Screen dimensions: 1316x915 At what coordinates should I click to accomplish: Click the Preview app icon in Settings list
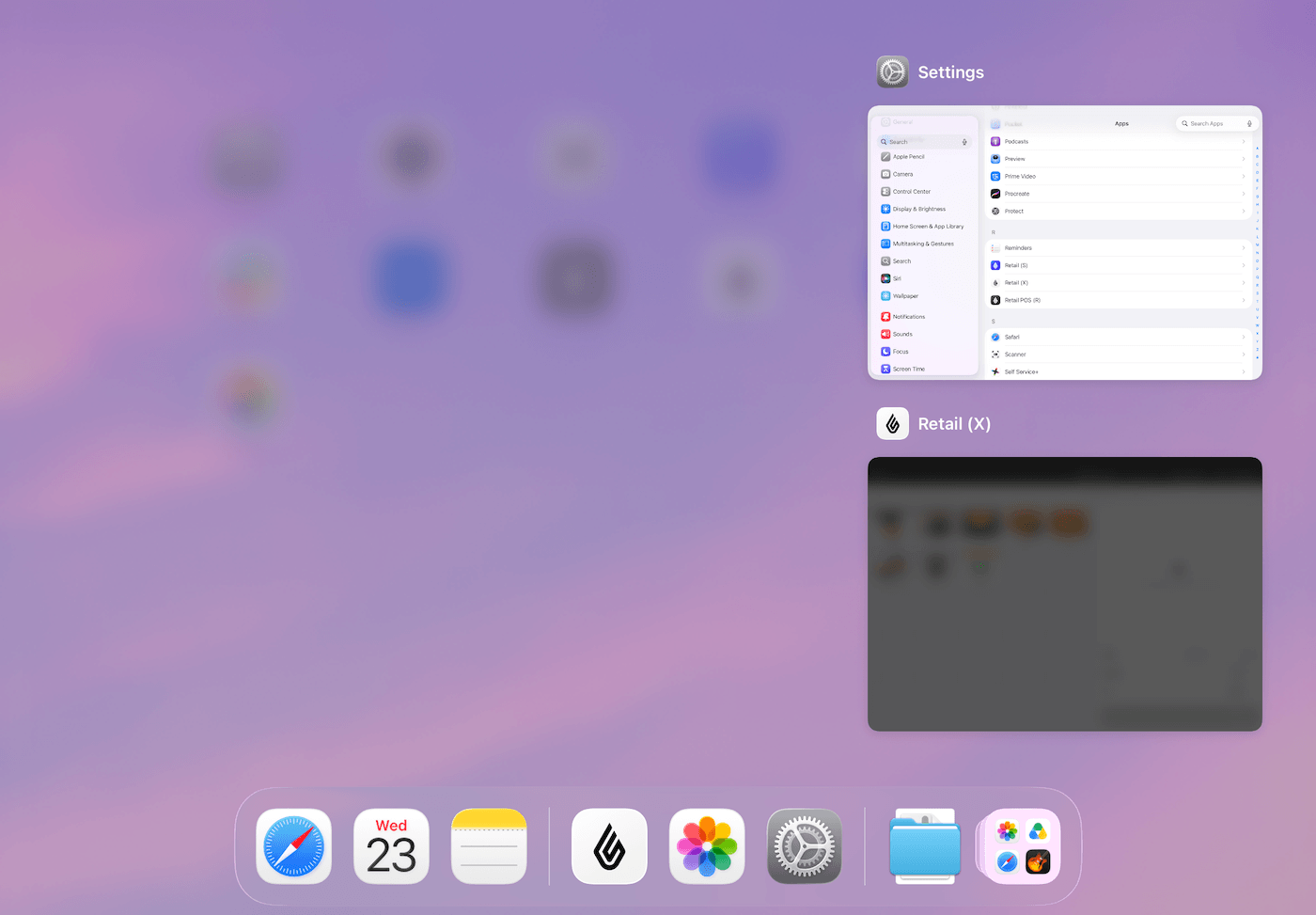(x=995, y=159)
